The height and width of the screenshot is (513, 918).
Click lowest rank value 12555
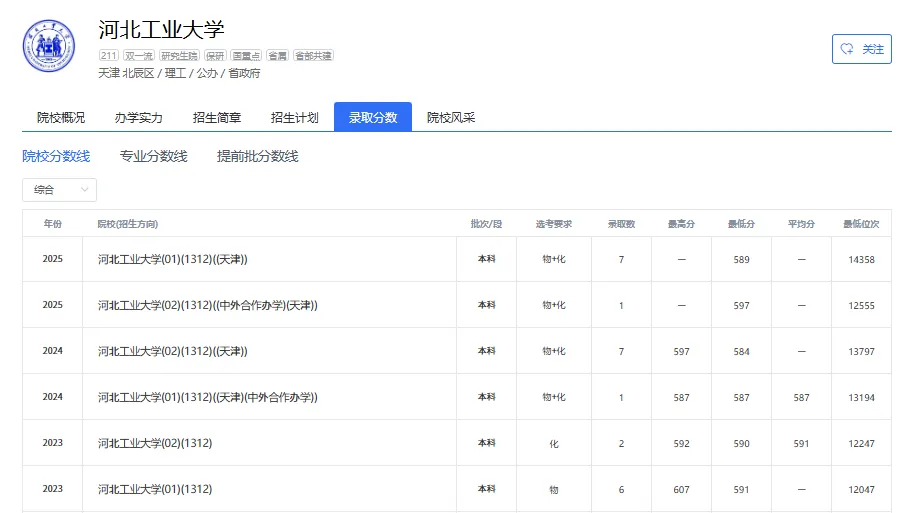861,306
